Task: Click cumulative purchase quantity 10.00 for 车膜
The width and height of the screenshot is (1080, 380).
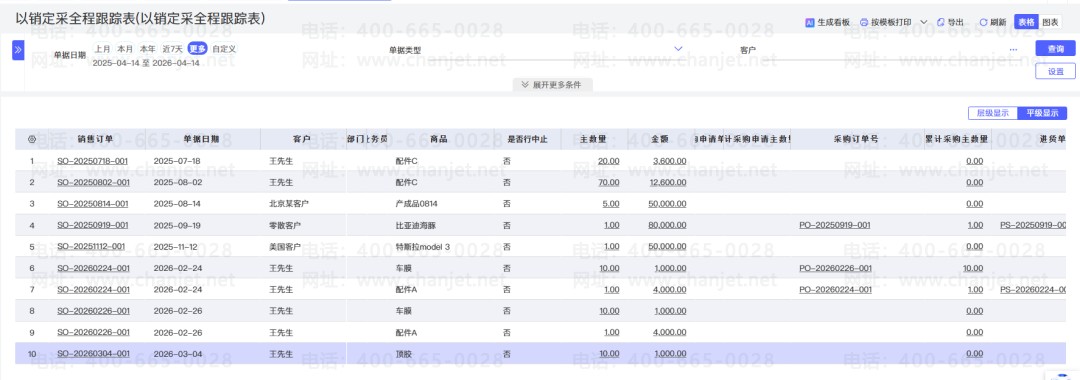Action: click(973, 268)
